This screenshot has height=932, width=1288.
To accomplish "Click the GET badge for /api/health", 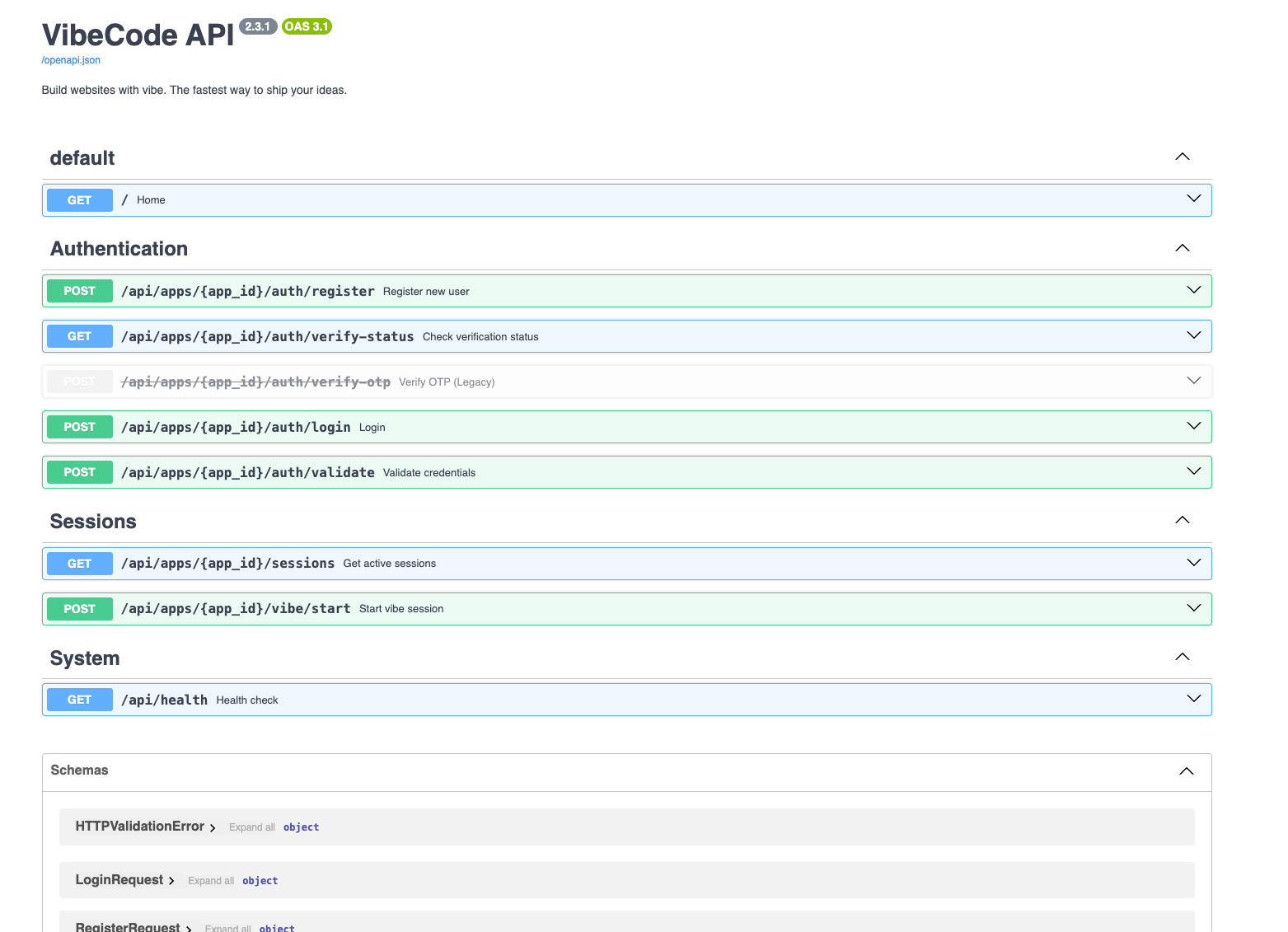I will pos(80,700).
